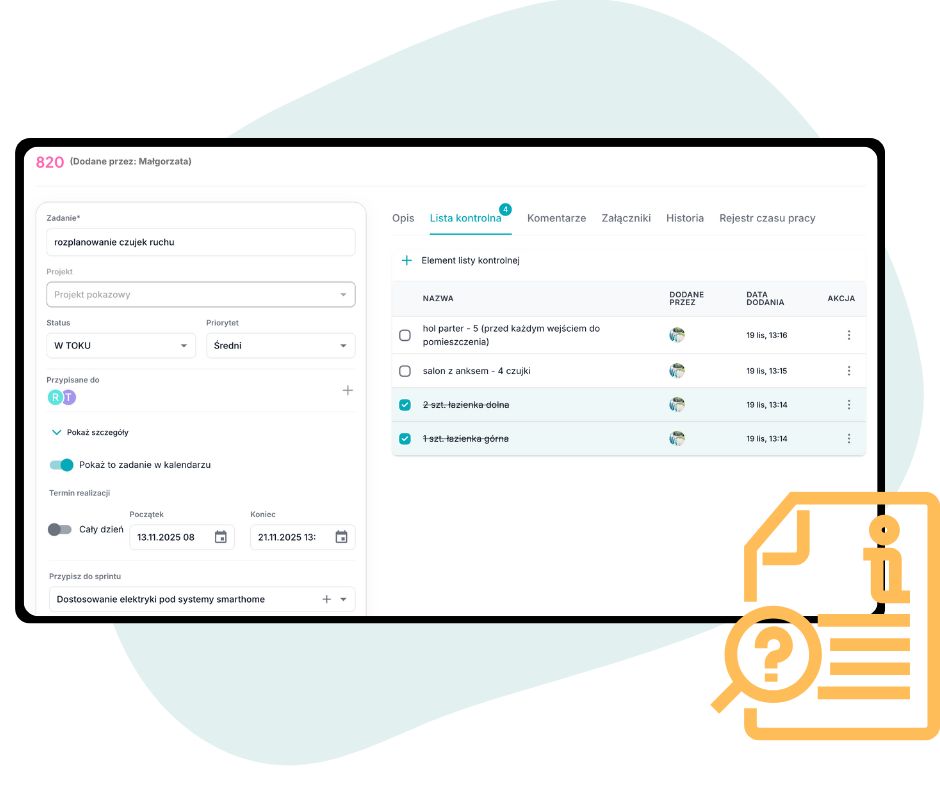Click plus icon in sprint field

click(326, 599)
